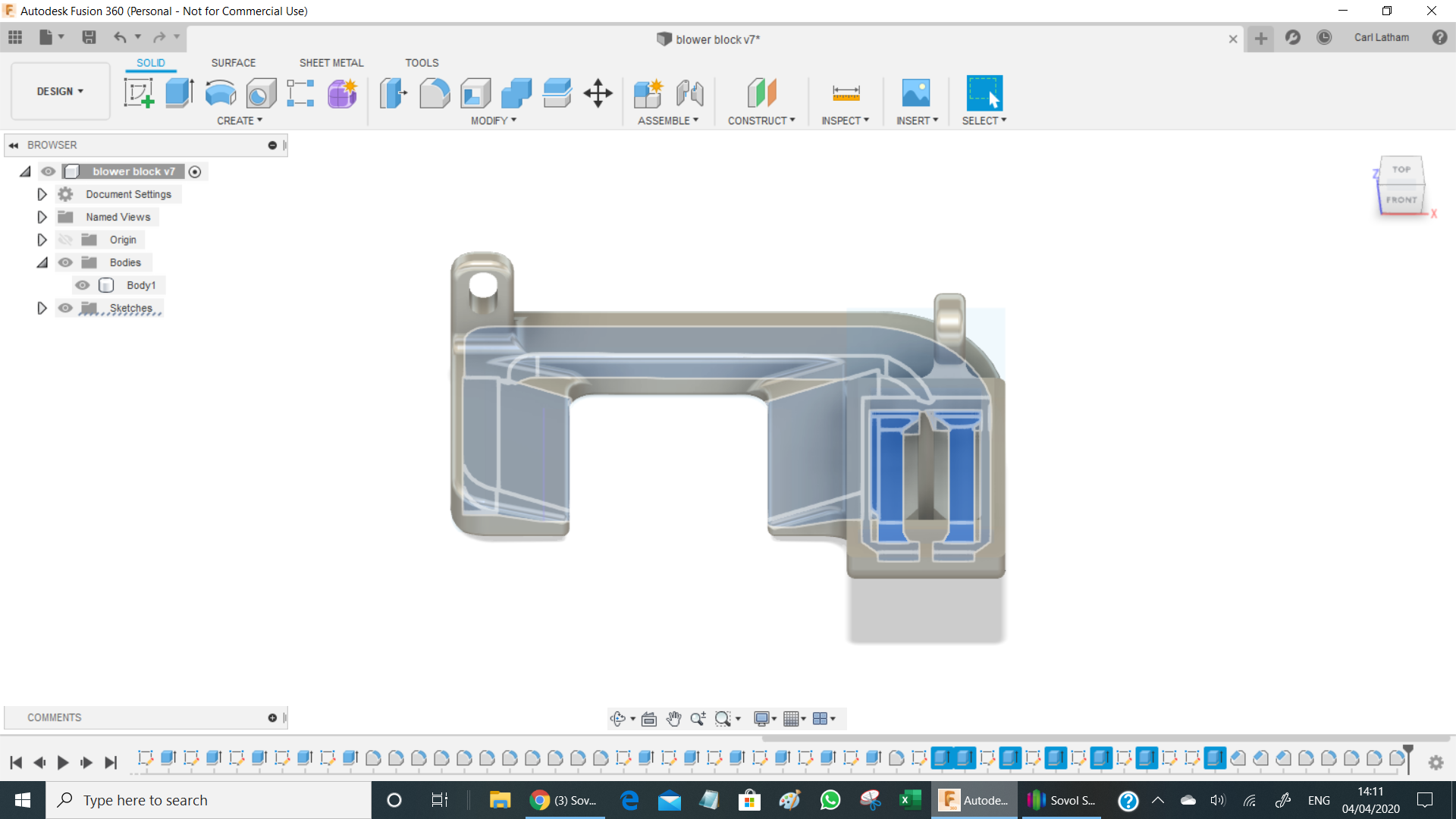The height and width of the screenshot is (819, 1456).
Task: Switch to the SHEET METAL tab
Action: tap(331, 63)
